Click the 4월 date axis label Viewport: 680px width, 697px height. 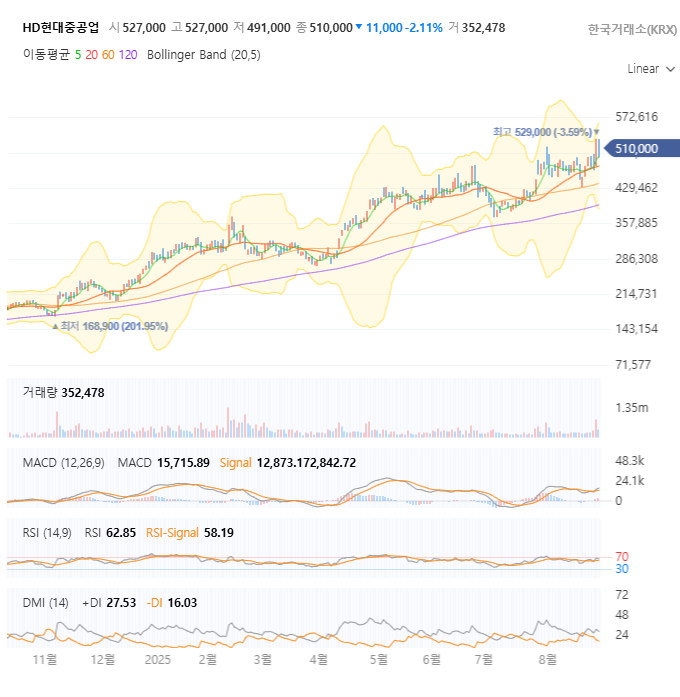[x=319, y=659]
